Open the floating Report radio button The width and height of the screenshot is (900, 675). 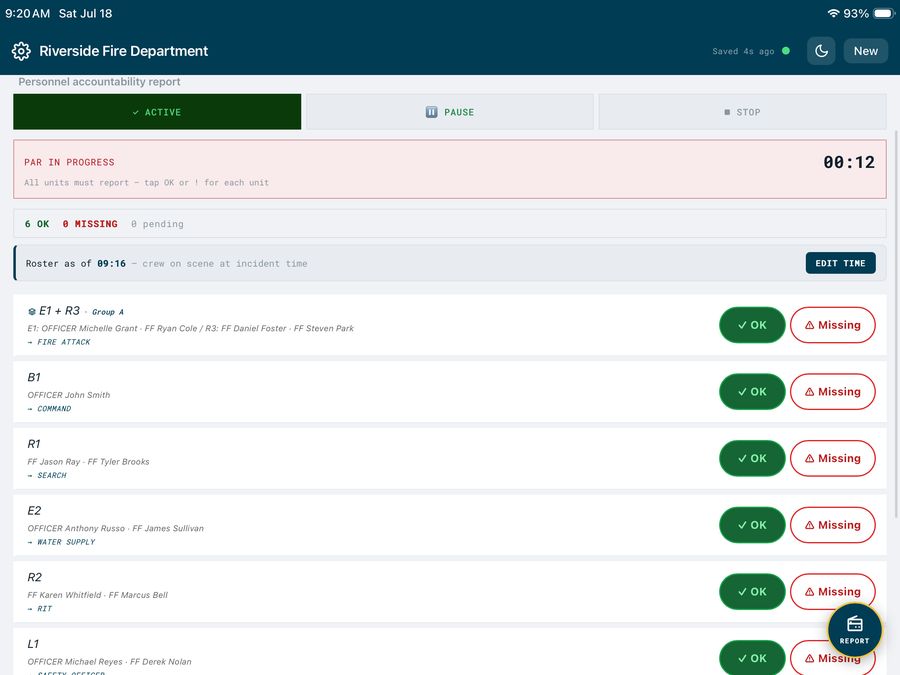click(855, 630)
